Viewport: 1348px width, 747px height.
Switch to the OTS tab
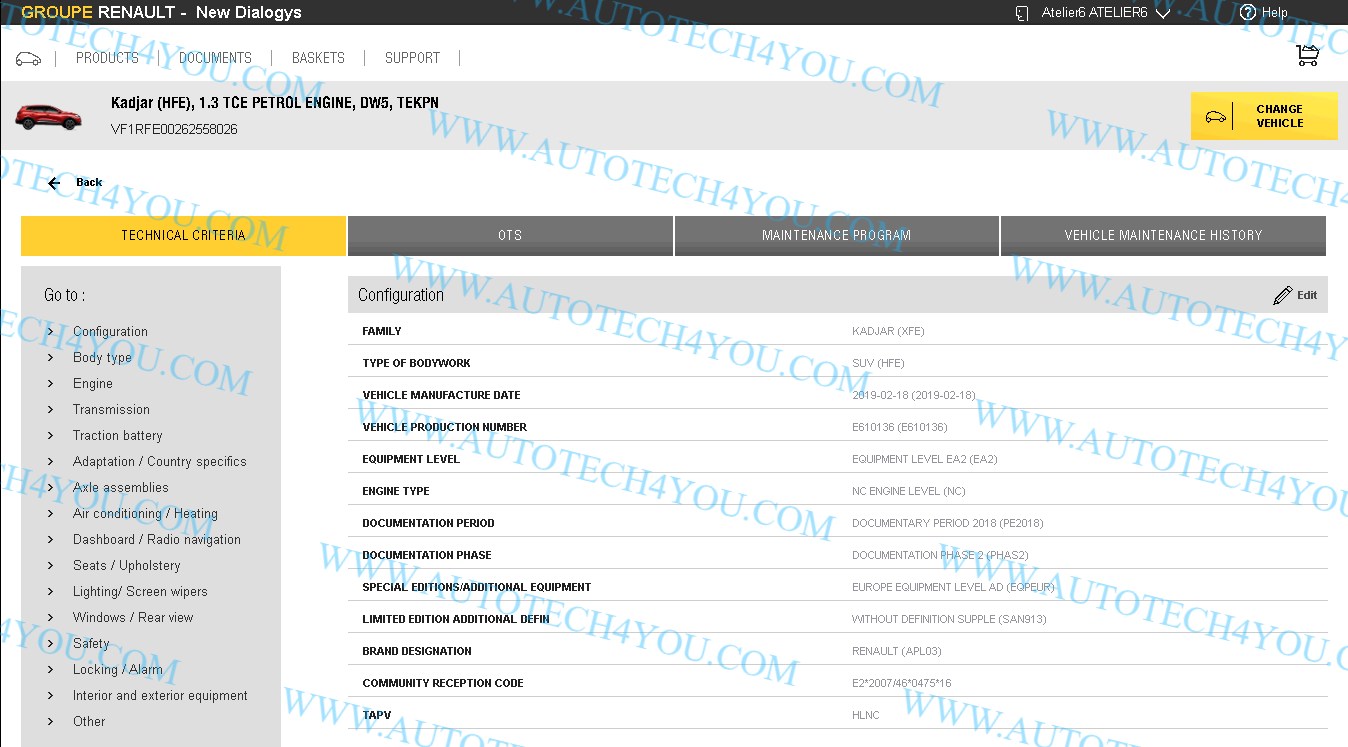tap(510, 235)
